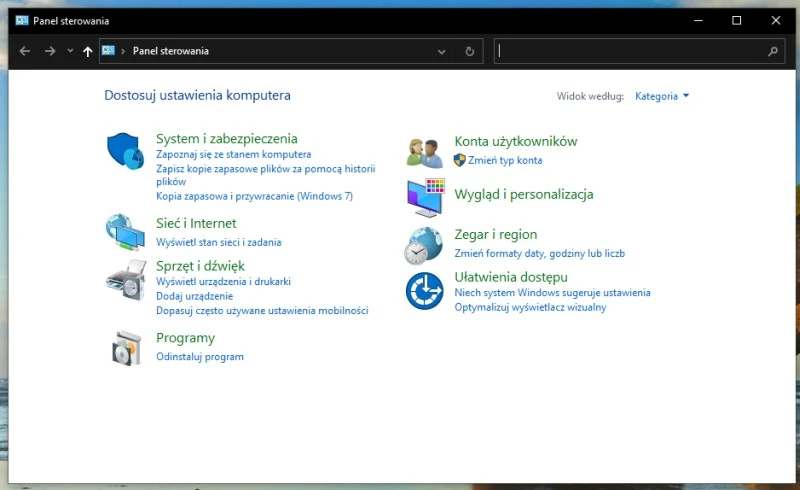The width and height of the screenshot is (800, 490).
Task: Click Wyświetl stan sieci i zadania
Action: point(219,242)
